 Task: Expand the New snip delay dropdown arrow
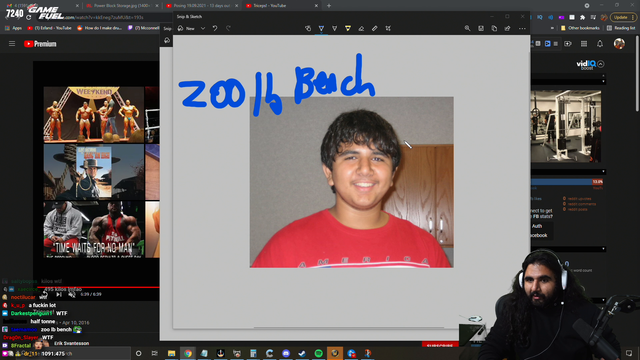tap(203, 29)
